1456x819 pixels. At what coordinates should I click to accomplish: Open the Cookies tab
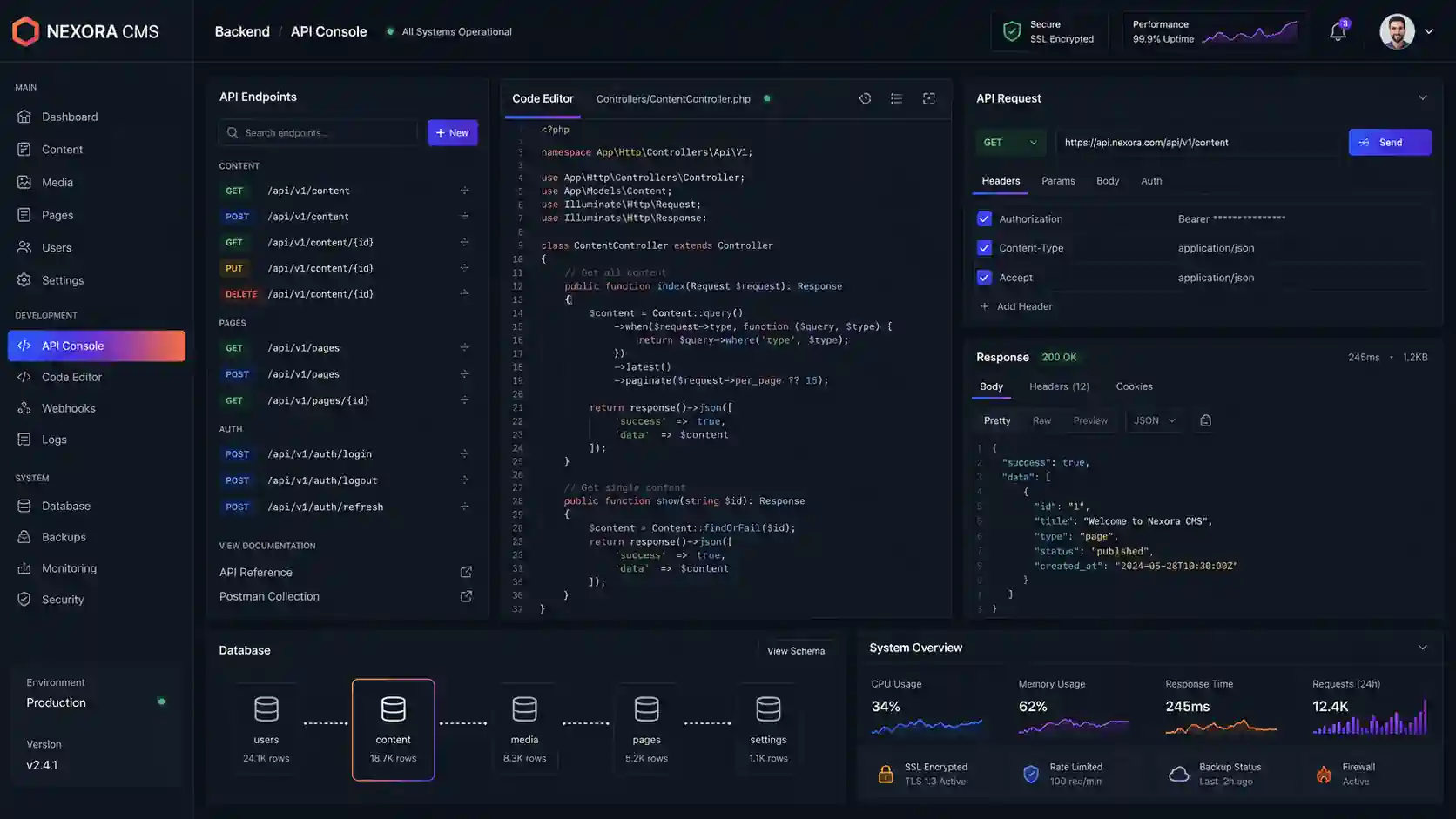pyautogui.click(x=1134, y=386)
